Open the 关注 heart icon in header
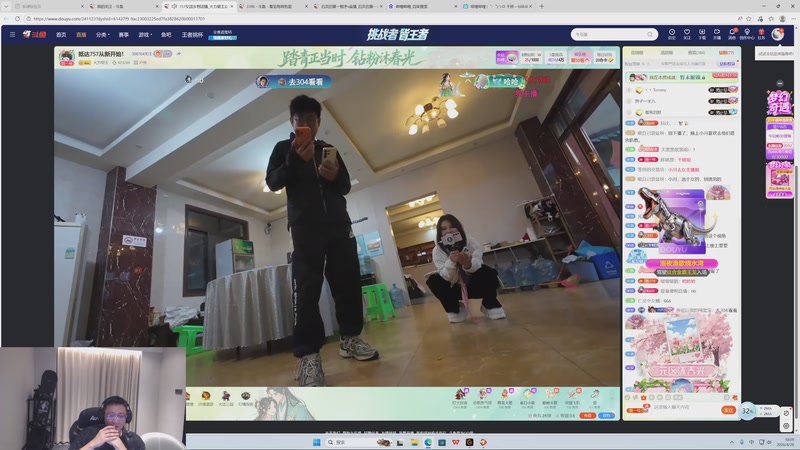800x450 pixels. tap(687, 34)
